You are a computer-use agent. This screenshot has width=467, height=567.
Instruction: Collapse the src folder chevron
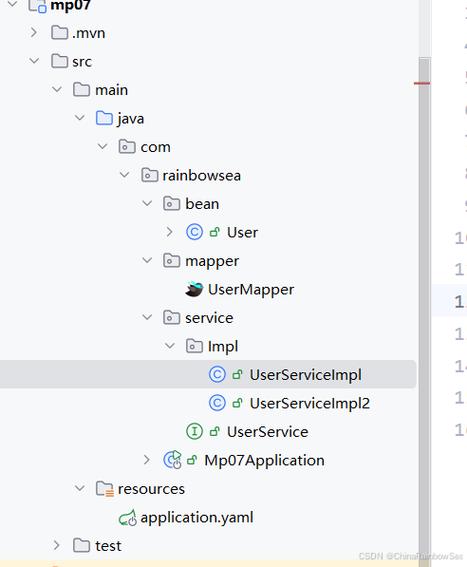pyautogui.click(x=34, y=61)
